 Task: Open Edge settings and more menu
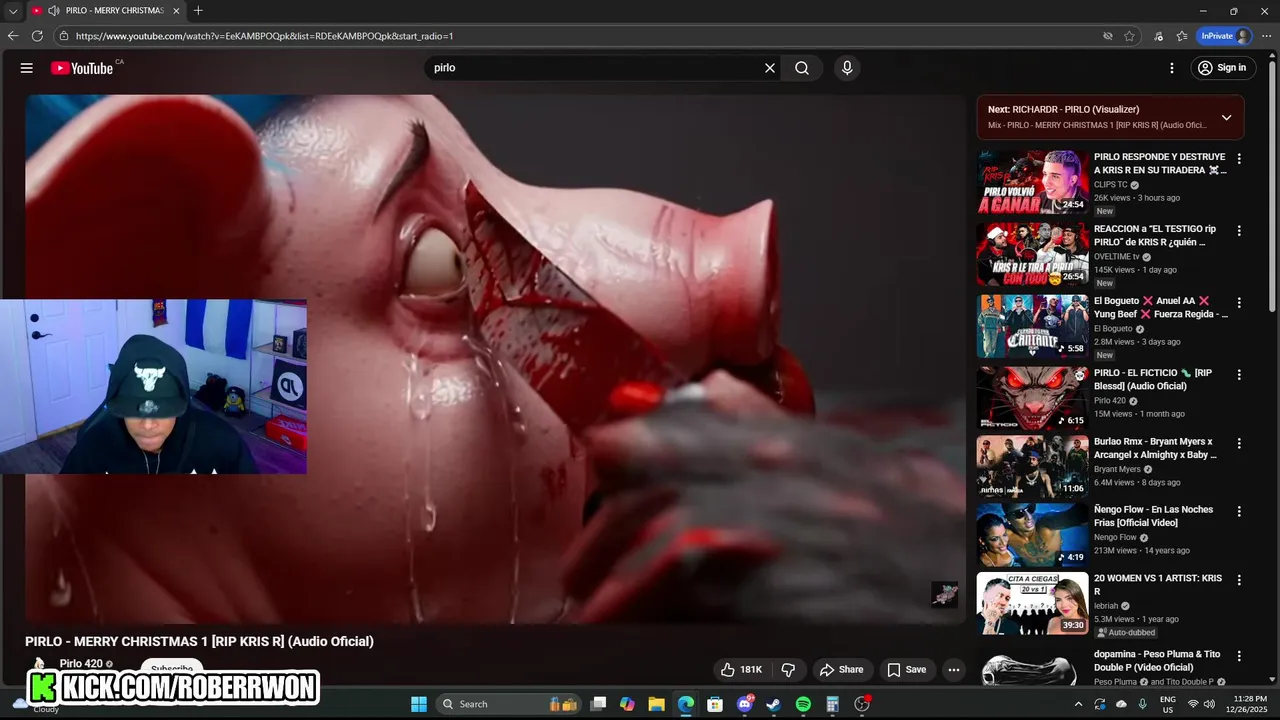1266,36
